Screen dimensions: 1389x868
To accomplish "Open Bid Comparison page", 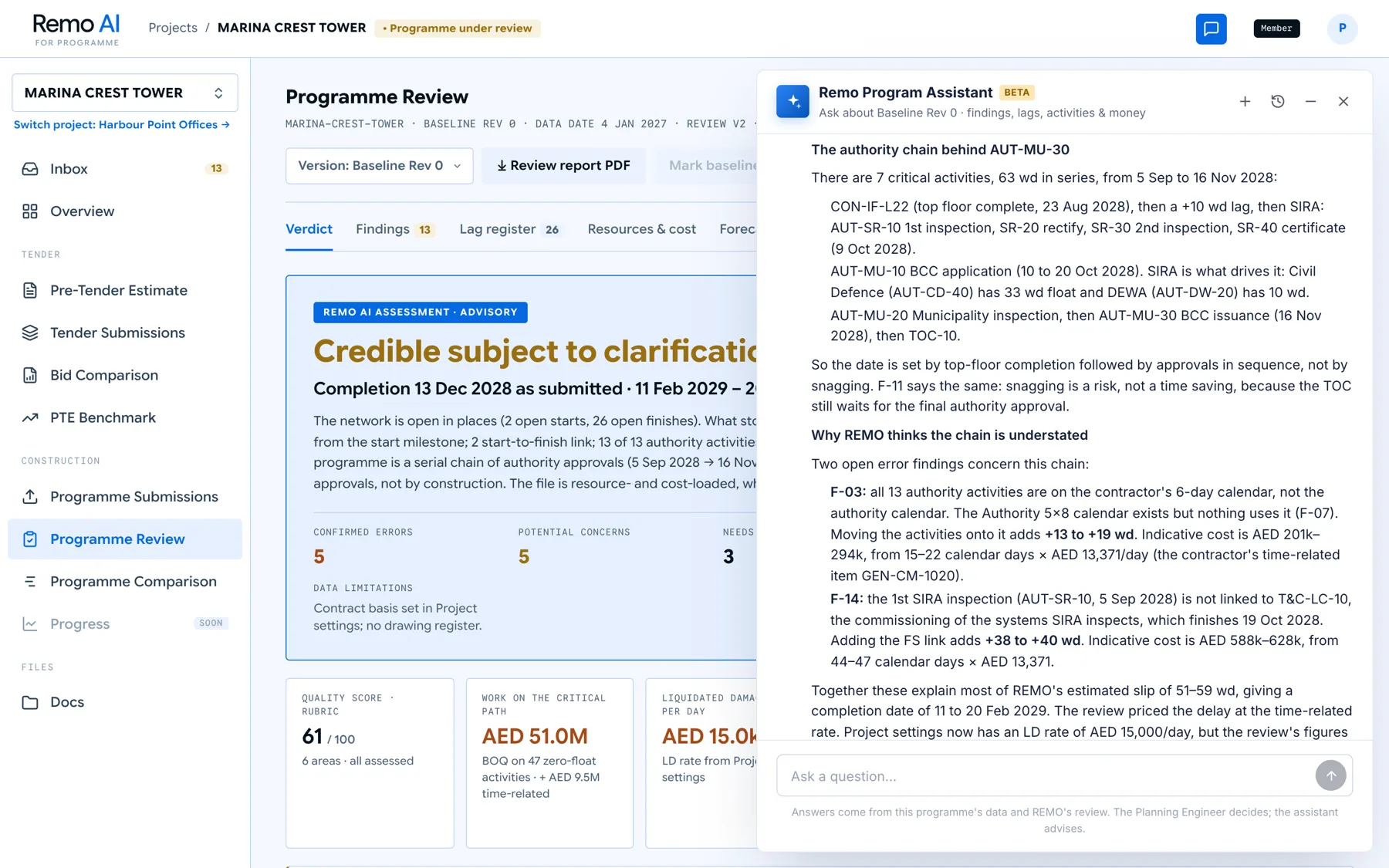I will (x=125, y=376).
